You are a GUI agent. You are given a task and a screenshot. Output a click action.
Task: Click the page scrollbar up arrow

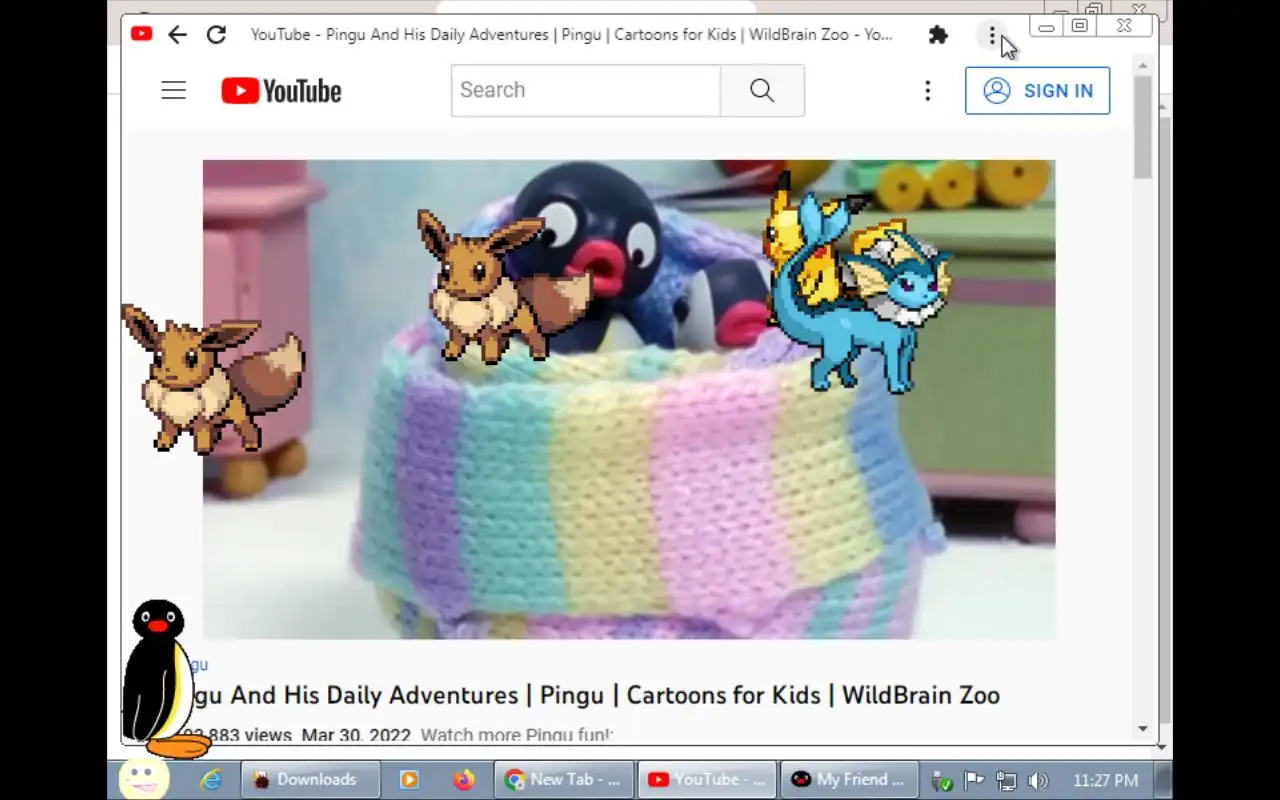pyautogui.click(x=1143, y=65)
